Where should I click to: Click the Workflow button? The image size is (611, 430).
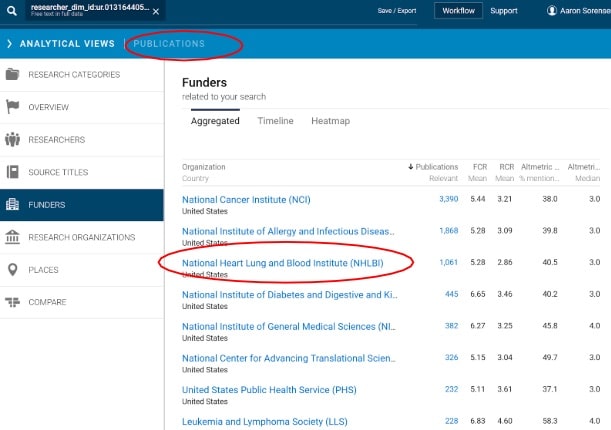pos(459,11)
